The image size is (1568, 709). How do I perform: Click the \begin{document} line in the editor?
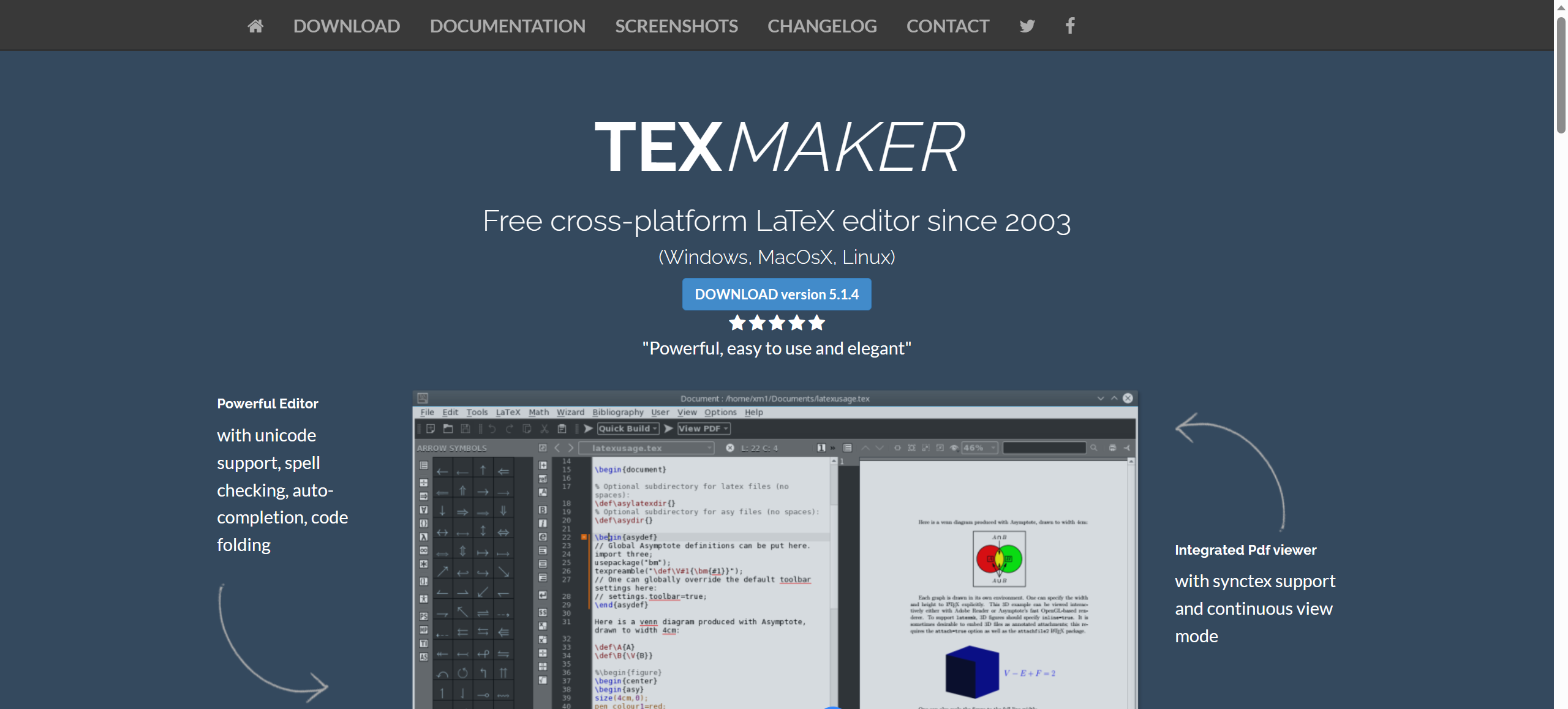(x=630, y=470)
